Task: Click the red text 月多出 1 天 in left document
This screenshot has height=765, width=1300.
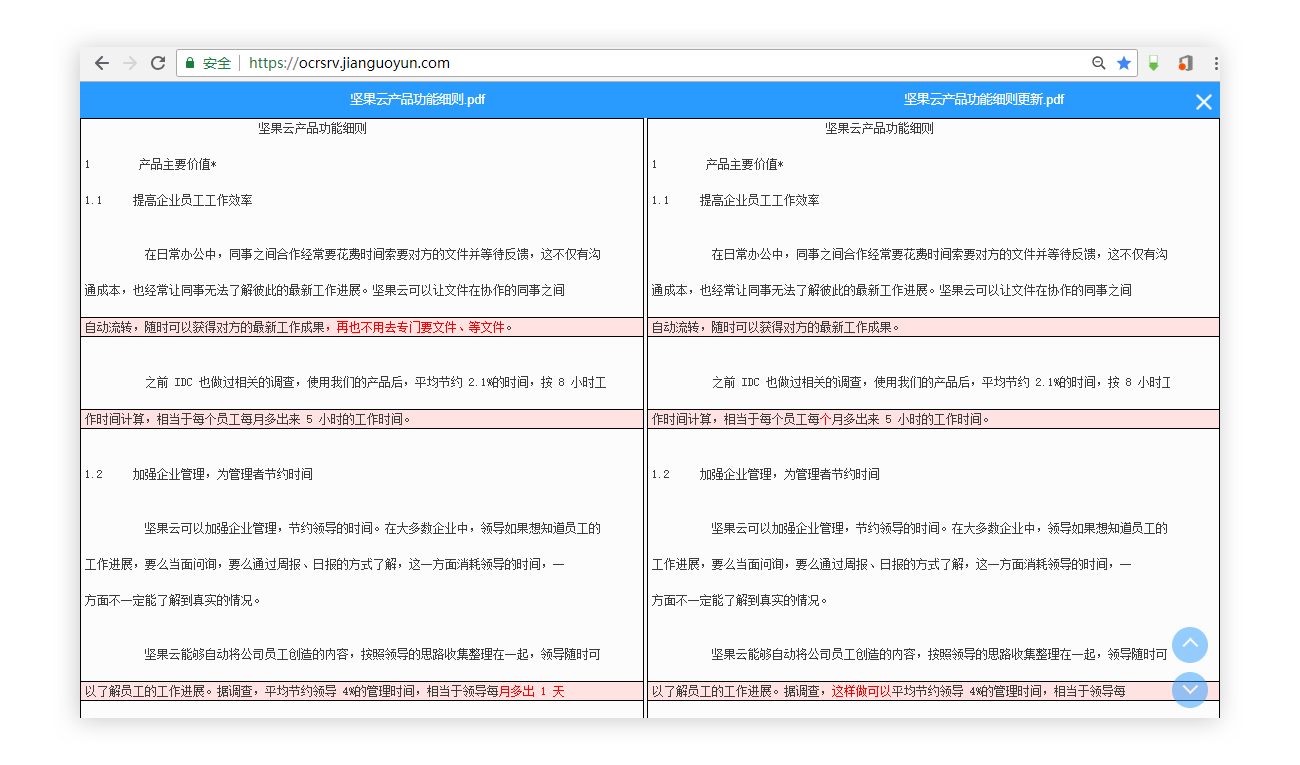Action: (x=532, y=691)
